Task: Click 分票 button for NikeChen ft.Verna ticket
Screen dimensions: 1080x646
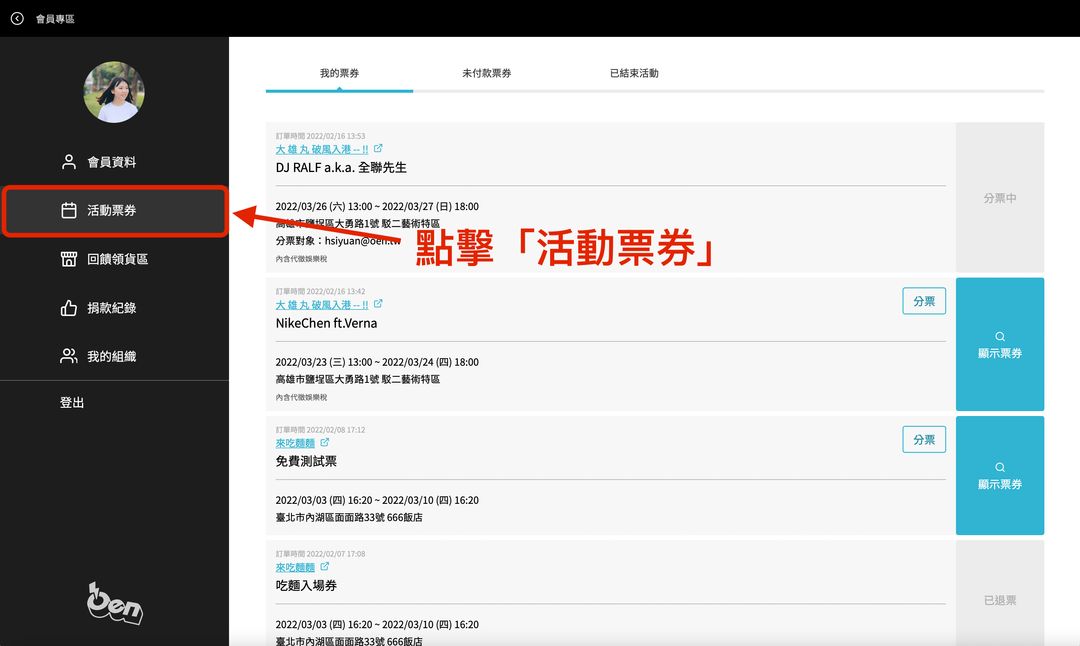Action: (924, 301)
